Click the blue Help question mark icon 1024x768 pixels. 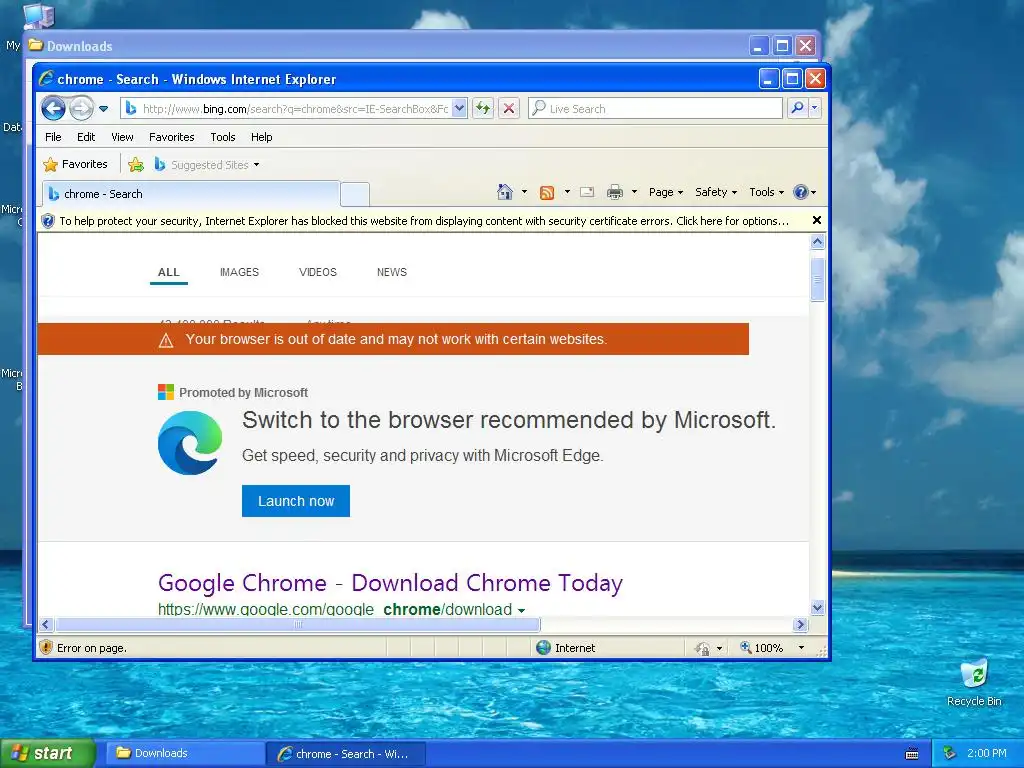click(x=801, y=192)
